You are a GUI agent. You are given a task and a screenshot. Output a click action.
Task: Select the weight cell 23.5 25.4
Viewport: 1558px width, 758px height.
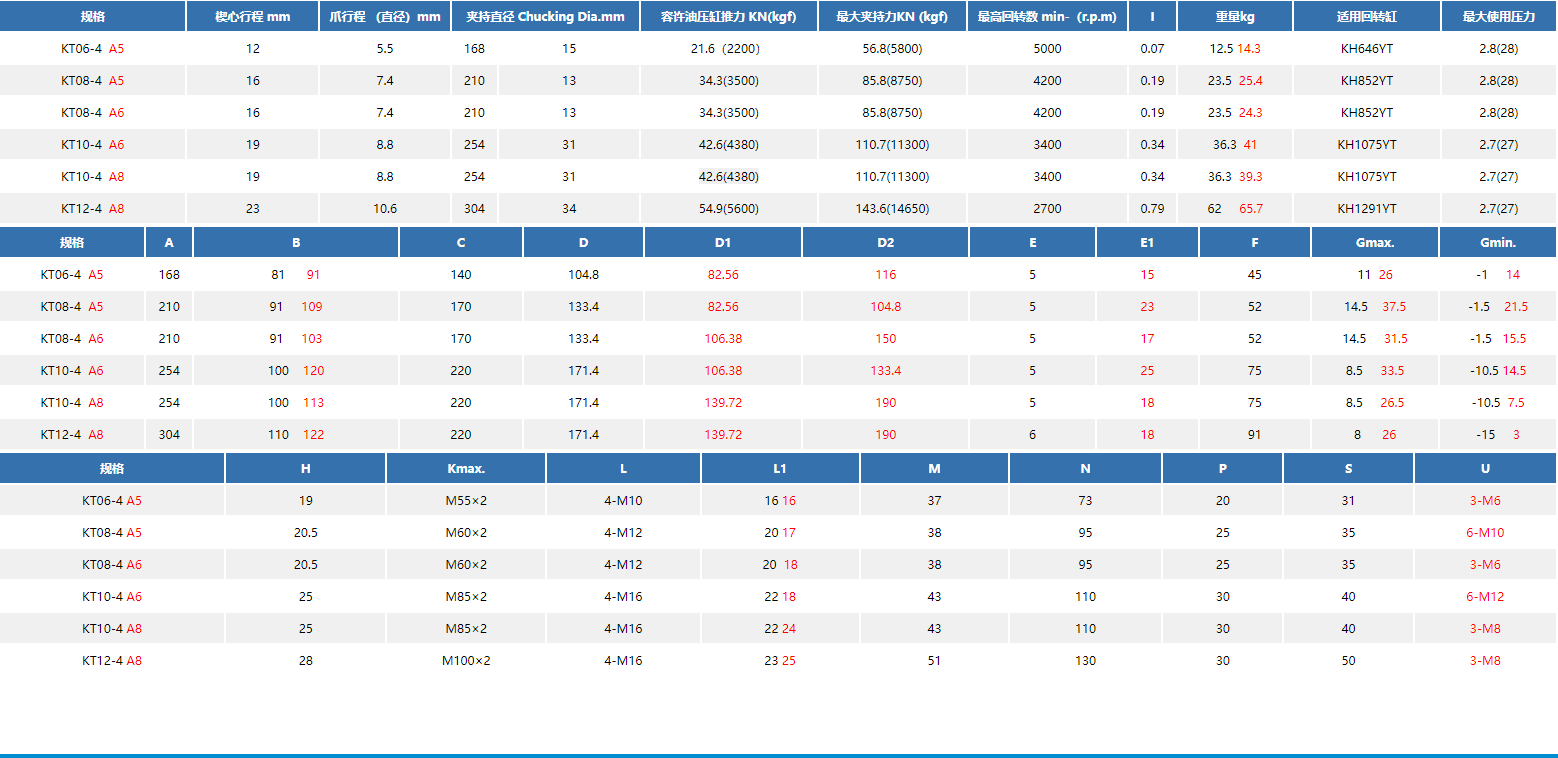point(1235,80)
